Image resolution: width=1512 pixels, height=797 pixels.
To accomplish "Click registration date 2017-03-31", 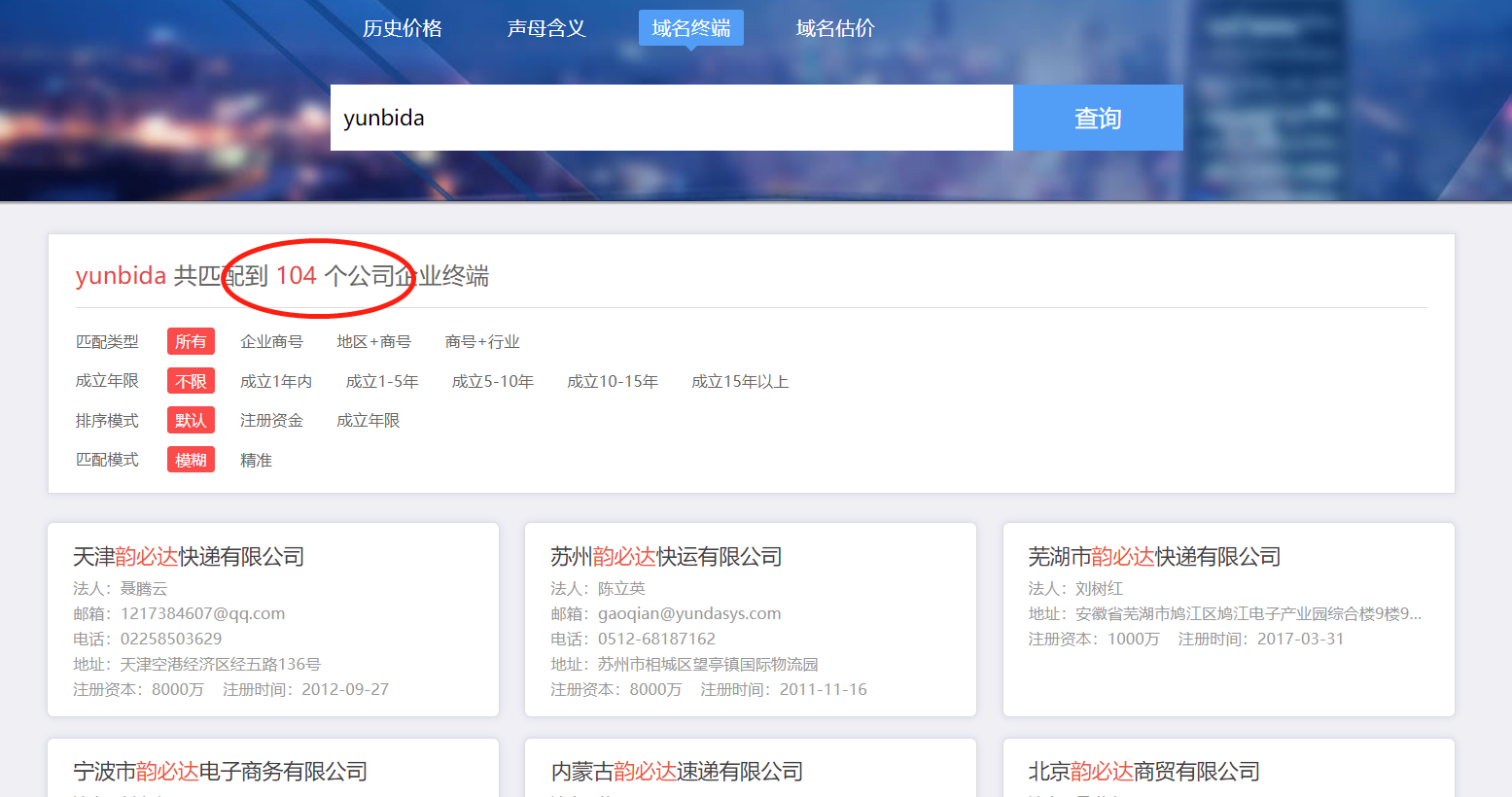I will 1300,639.
